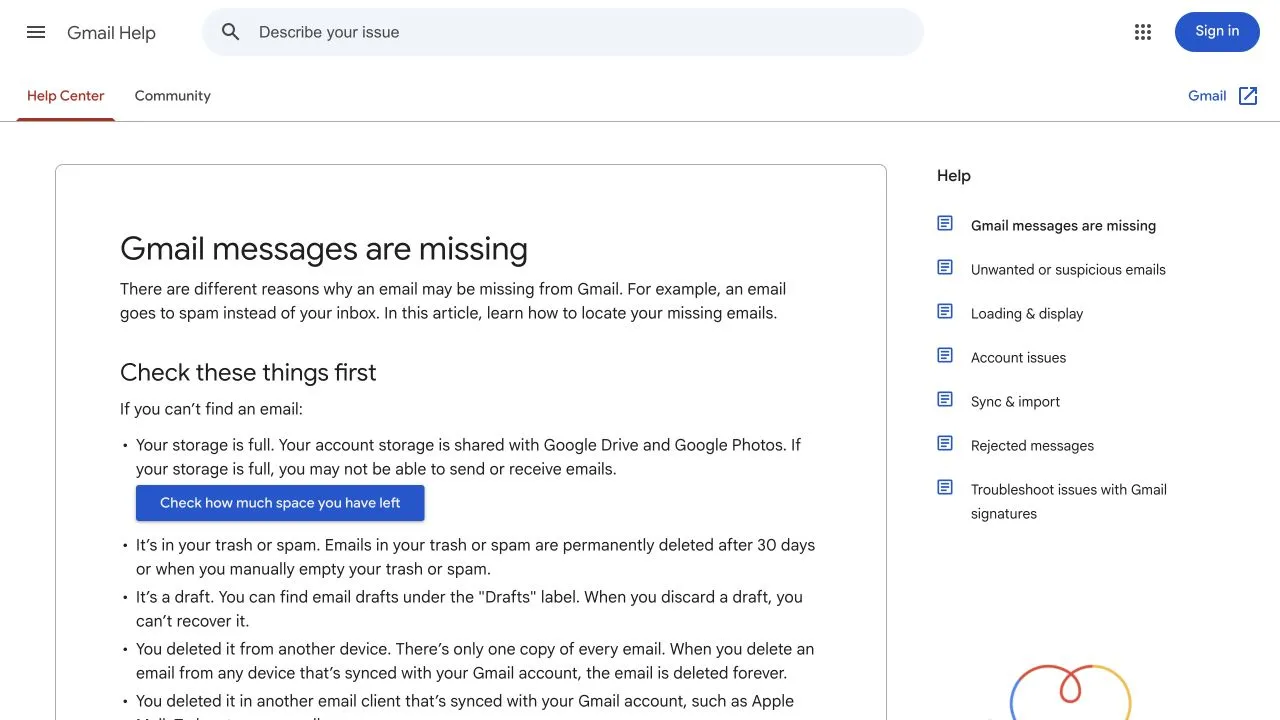Click the article icon beside Sync & import
This screenshot has height=720, width=1280.
[945, 399]
